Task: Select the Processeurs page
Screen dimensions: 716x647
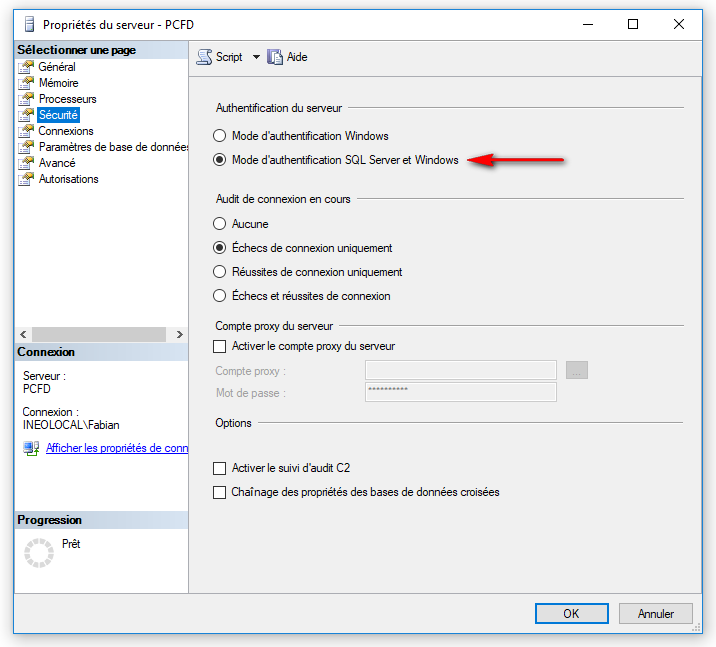Action: point(67,99)
